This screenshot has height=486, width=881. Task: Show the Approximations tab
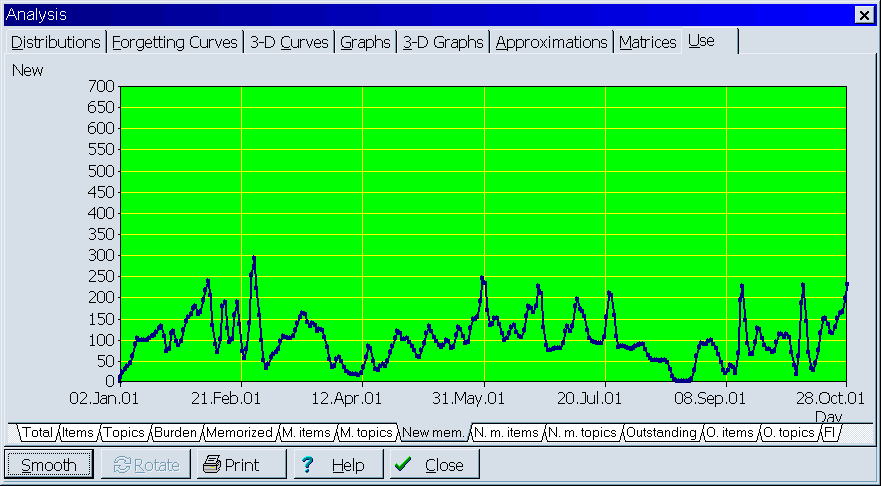click(x=552, y=42)
